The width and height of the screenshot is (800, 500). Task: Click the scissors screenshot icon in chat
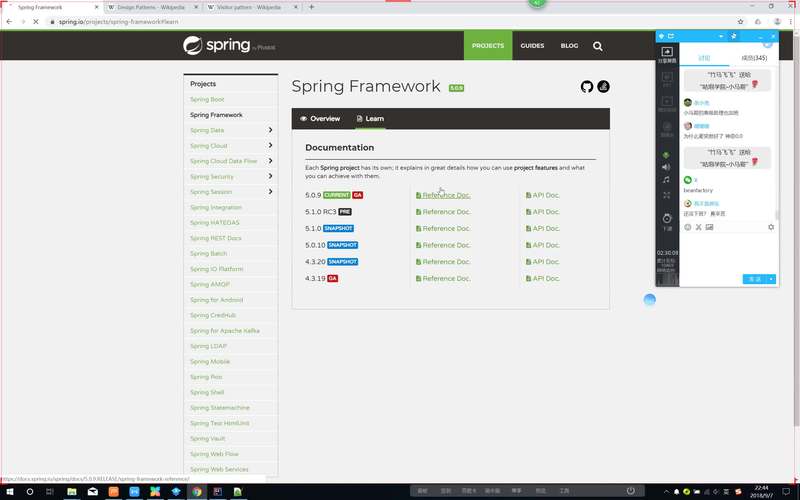tap(698, 227)
